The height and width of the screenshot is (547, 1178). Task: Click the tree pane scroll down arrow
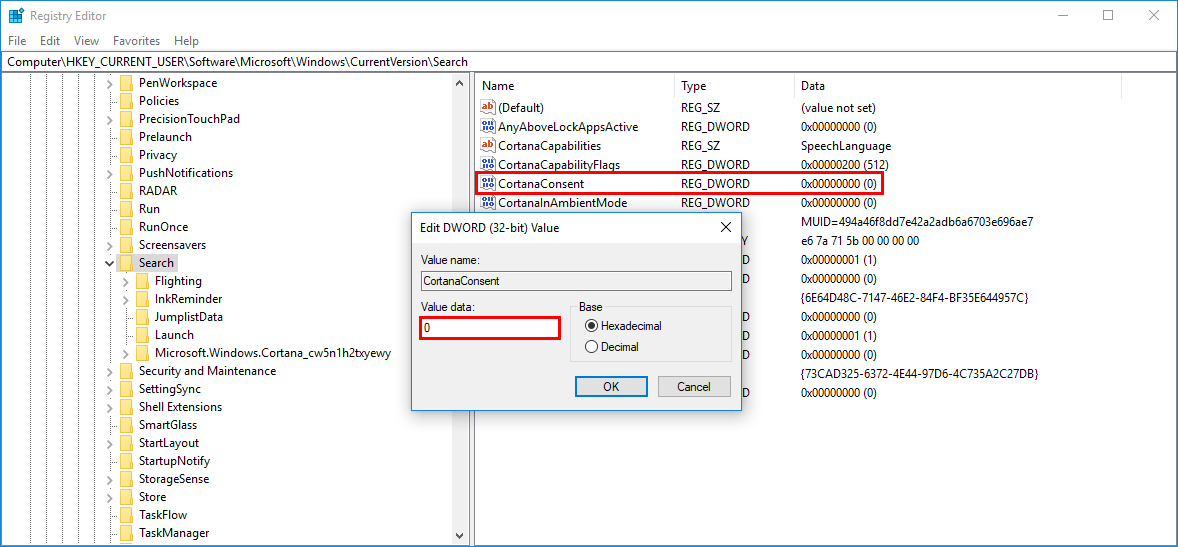[460, 536]
